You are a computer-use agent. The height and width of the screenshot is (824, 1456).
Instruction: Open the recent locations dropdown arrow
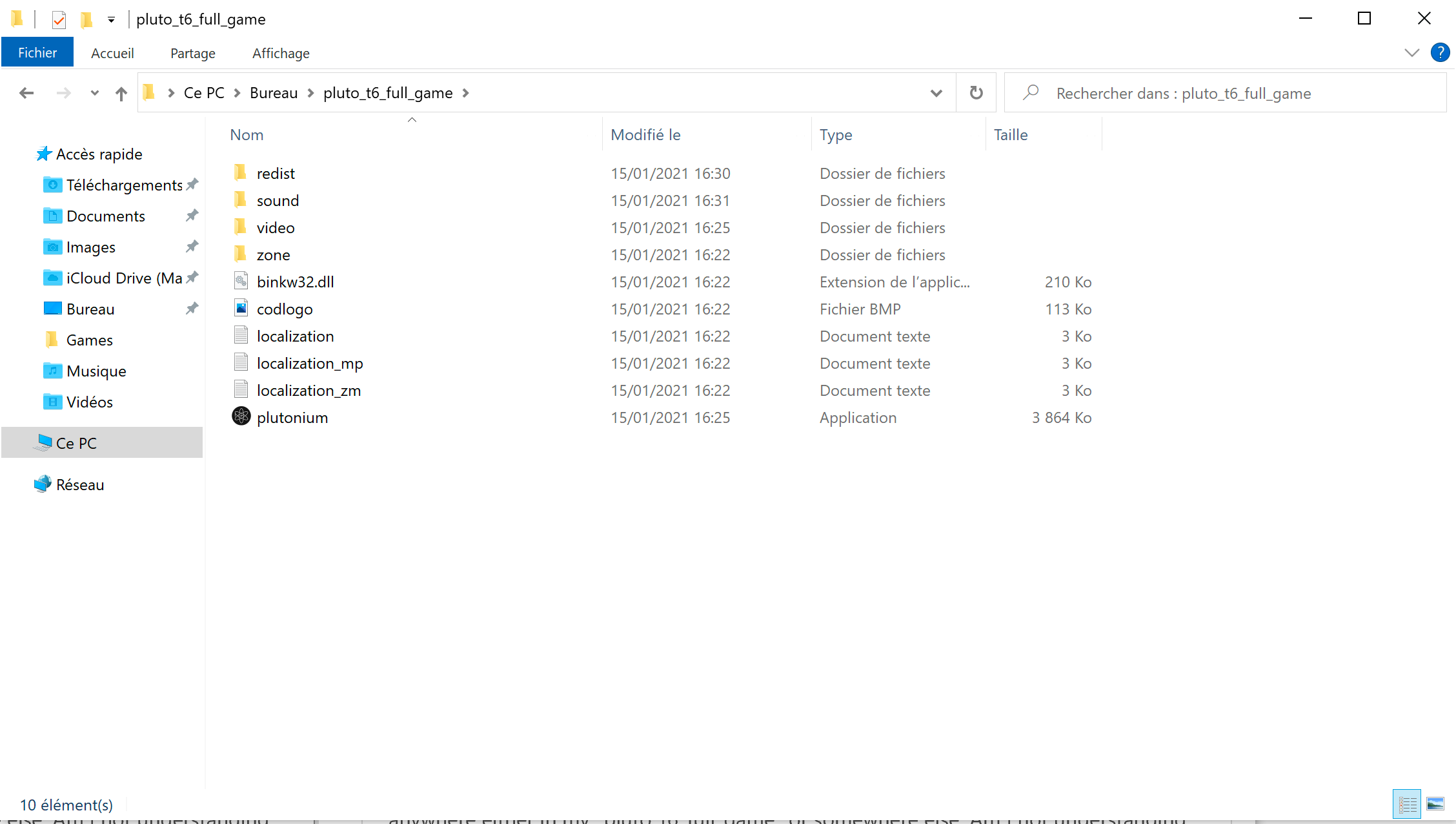click(95, 93)
